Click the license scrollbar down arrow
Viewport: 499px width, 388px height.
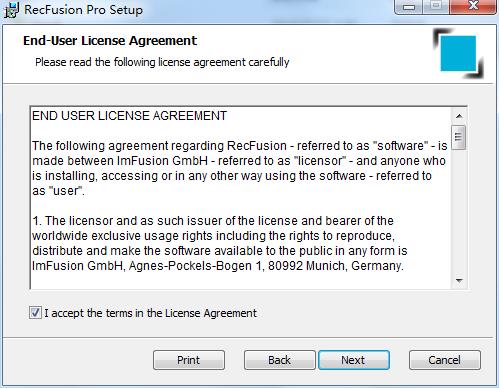click(x=459, y=281)
